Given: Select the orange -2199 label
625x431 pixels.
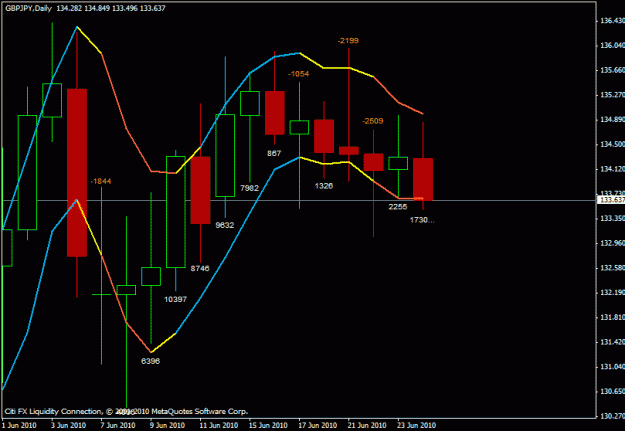Looking at the screenshot, I should coord(348,41).
